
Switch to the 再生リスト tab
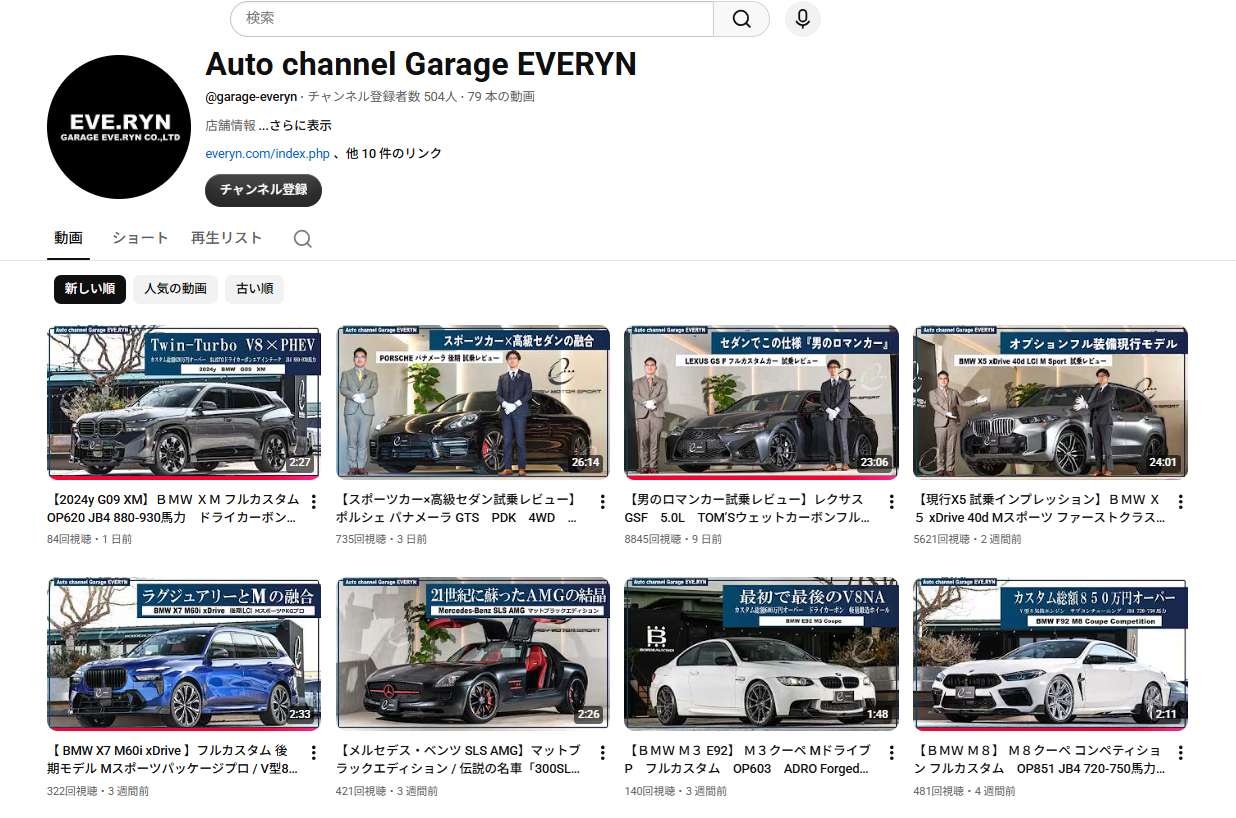click(x=226, y=238)
